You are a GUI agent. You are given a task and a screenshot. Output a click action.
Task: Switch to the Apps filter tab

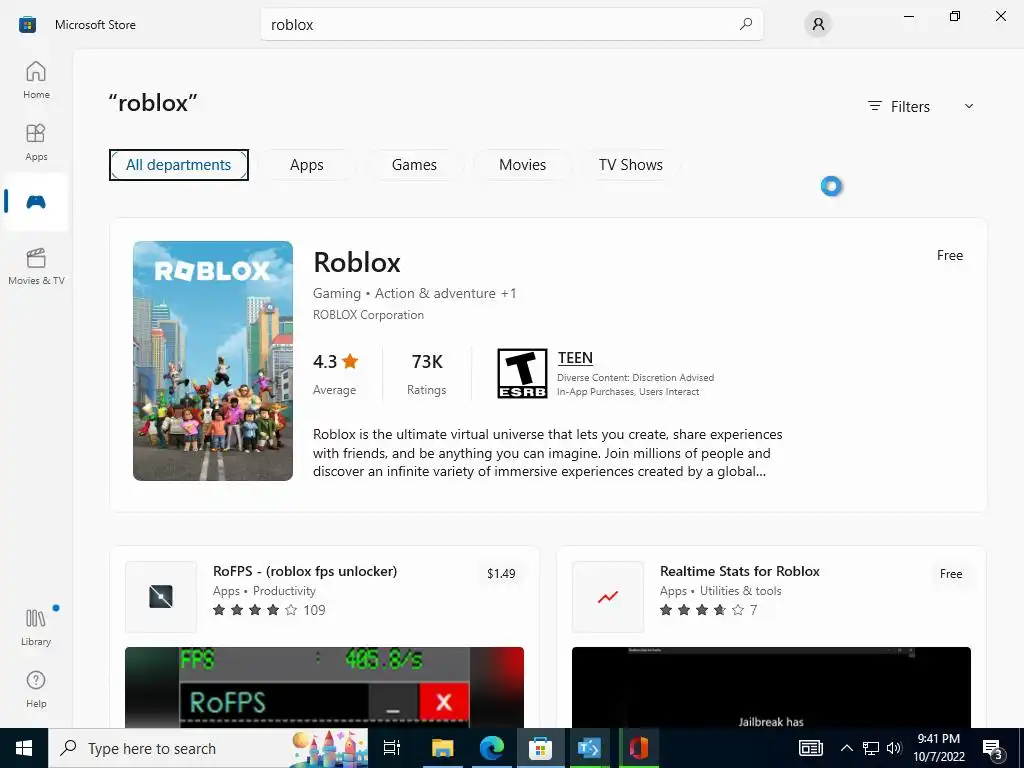(306, 165)
